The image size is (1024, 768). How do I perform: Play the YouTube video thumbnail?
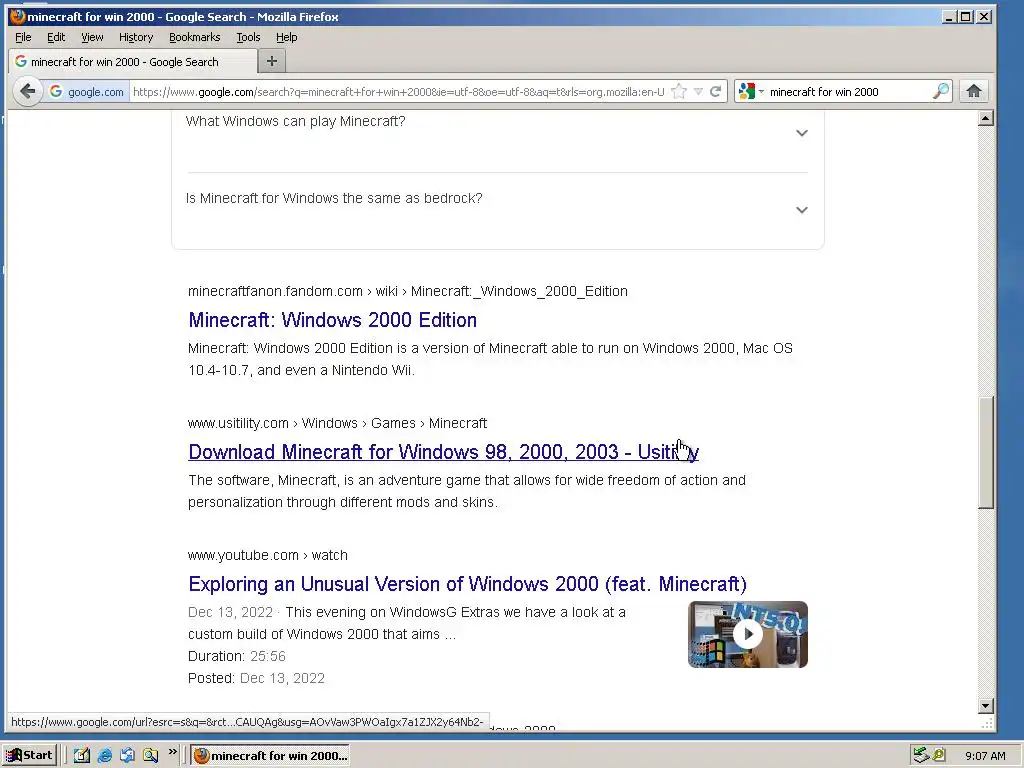pyautogui.click(x=748, y=634)
